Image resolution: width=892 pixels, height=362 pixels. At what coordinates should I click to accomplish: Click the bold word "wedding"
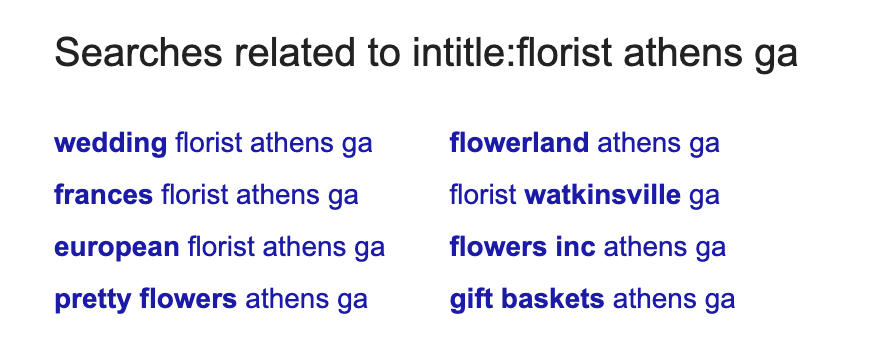(110, 143)
